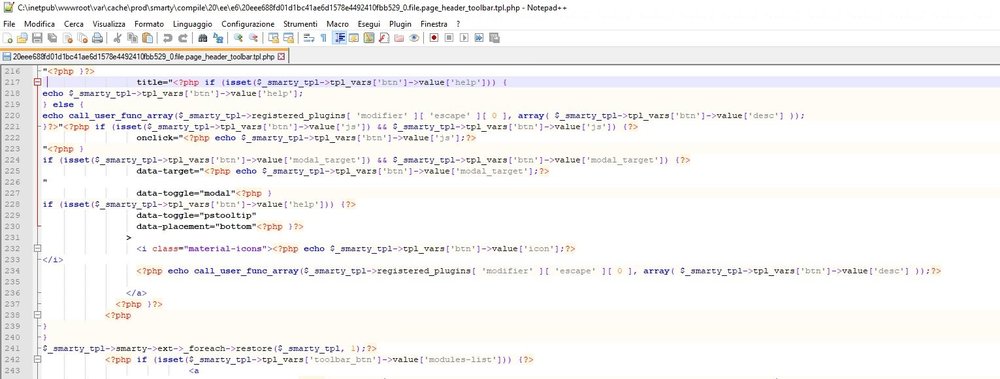This screenshot has width=1000, height=379.
Task: Open the Replace dialog icon
Action: pos(218,38)
